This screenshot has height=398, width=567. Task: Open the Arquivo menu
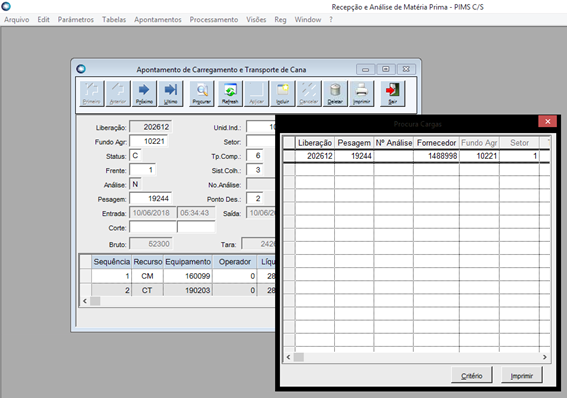pos(17,20)
